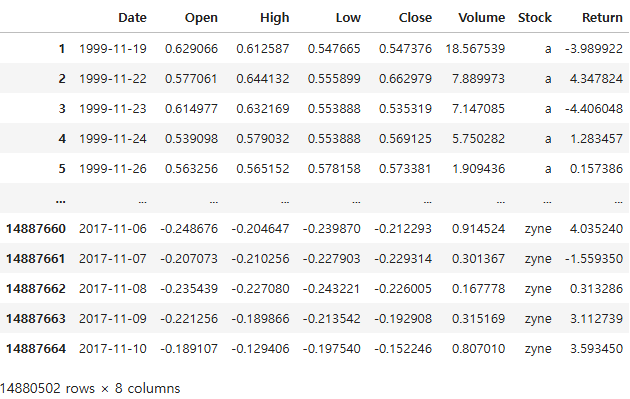
Task: Click Volume value 18.567539
Action: (475, 49)
